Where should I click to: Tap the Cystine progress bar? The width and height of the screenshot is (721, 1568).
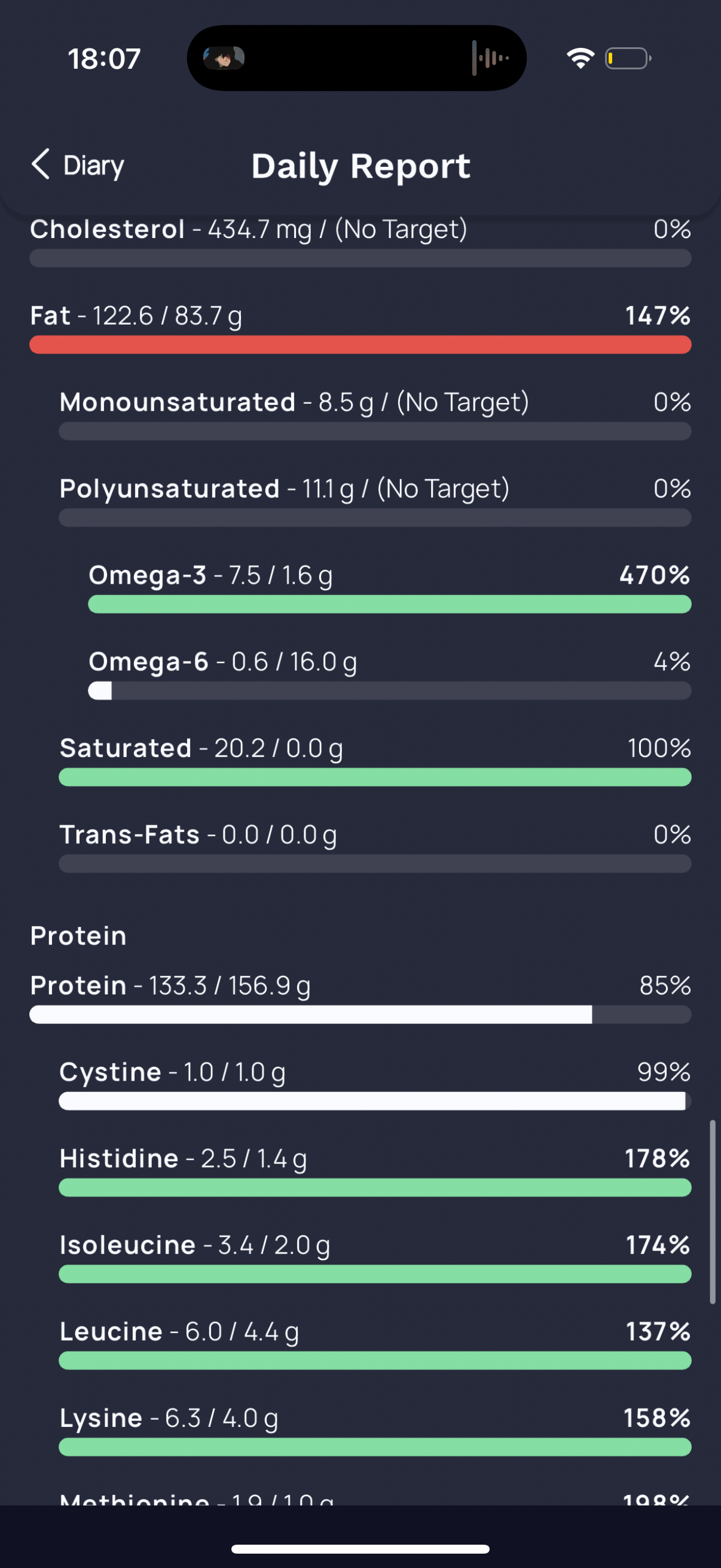tap(374, 1101)
